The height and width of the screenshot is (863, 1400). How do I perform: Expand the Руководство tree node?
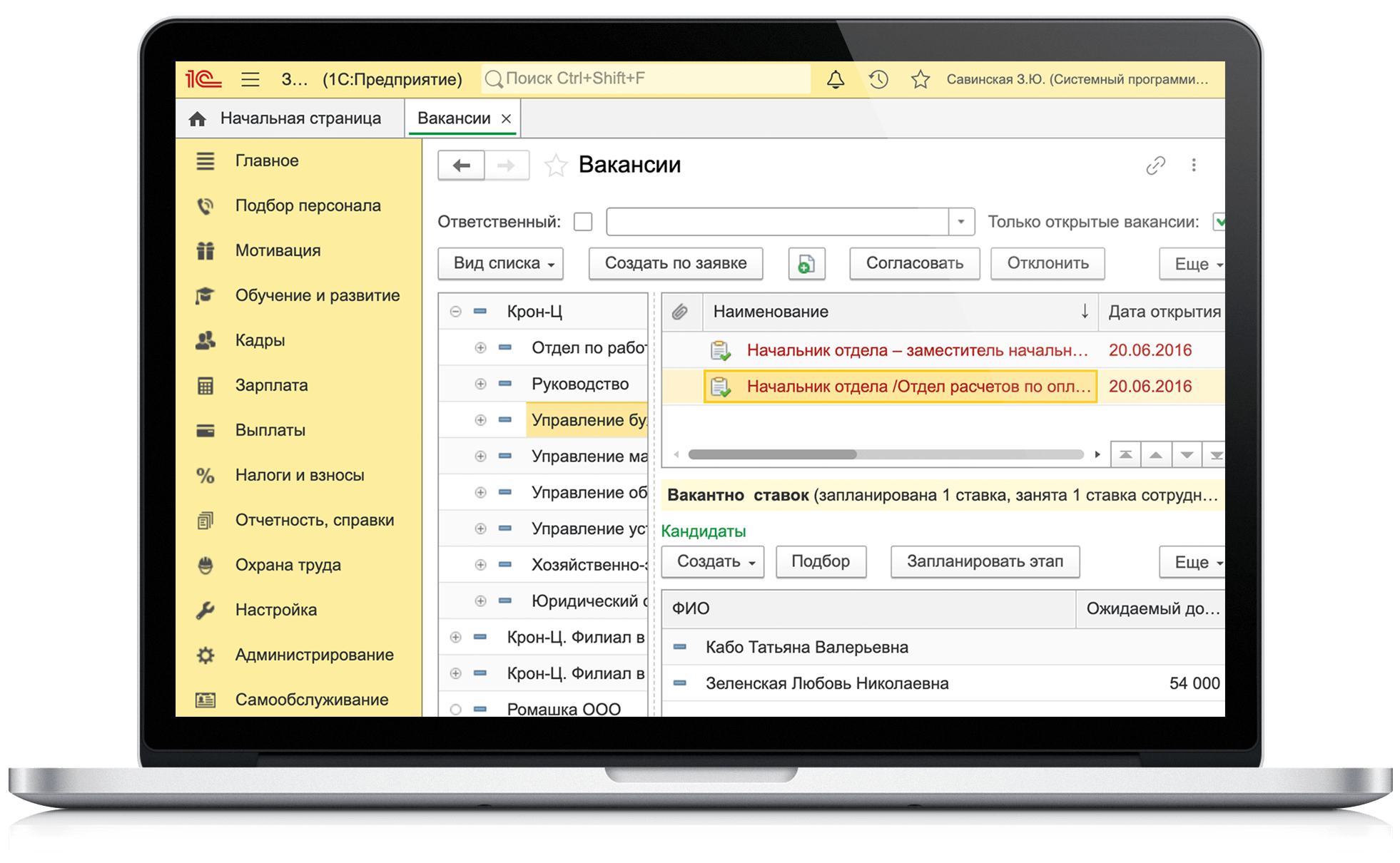480,384
